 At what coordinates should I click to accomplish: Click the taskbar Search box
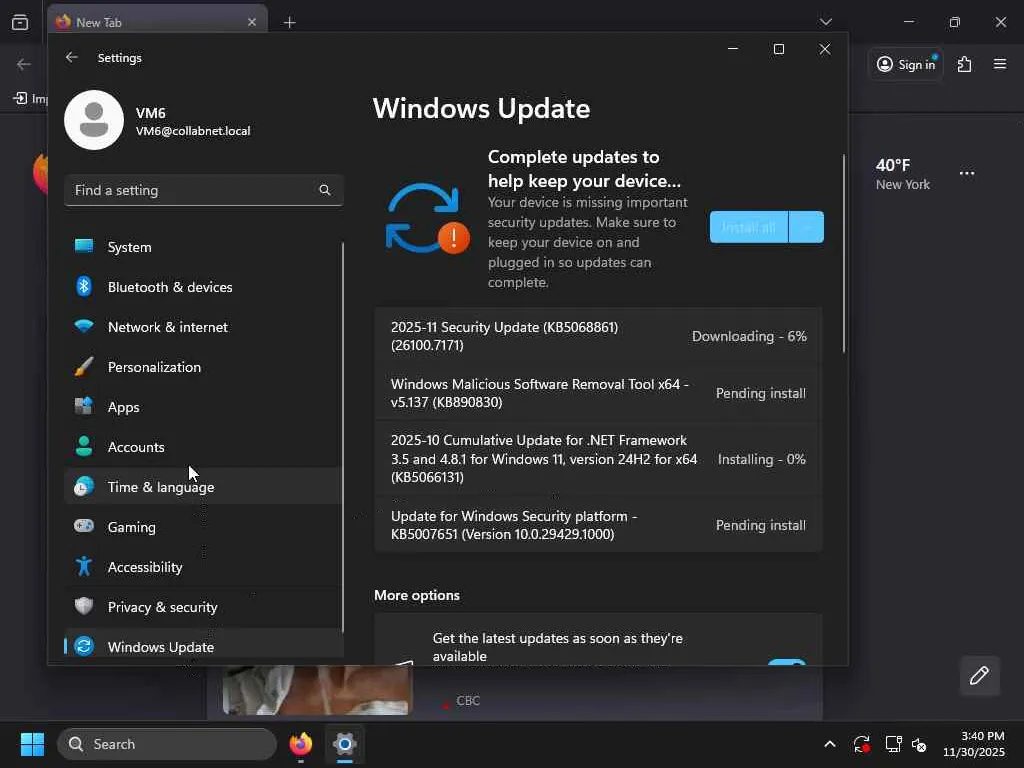(x=167, y=744)
